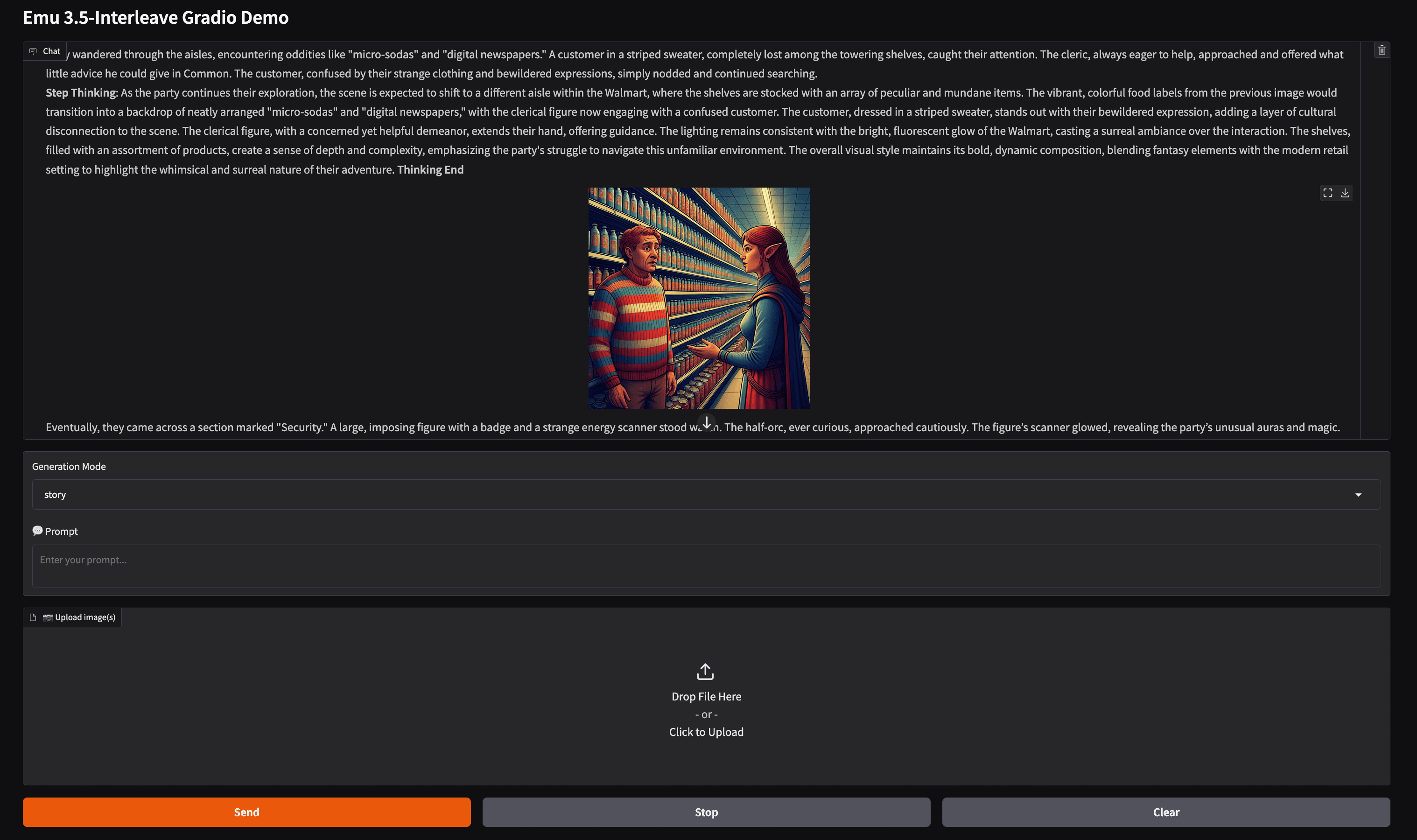Click the scroll-to-bottom arrow in the chat
1417x840 pixels.
[x=707, y=423]
